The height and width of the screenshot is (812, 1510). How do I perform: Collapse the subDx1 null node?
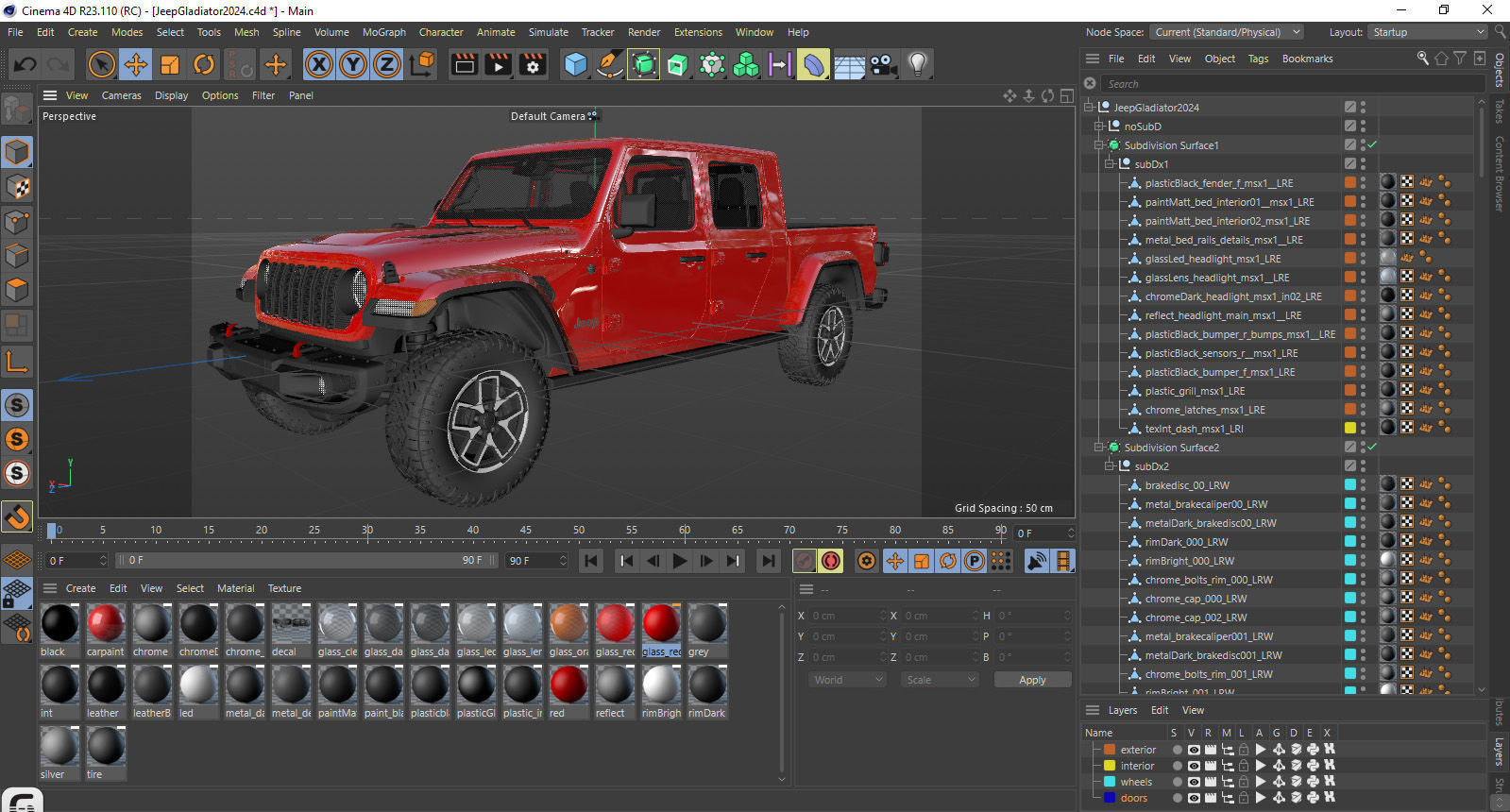pos(1110,164)
